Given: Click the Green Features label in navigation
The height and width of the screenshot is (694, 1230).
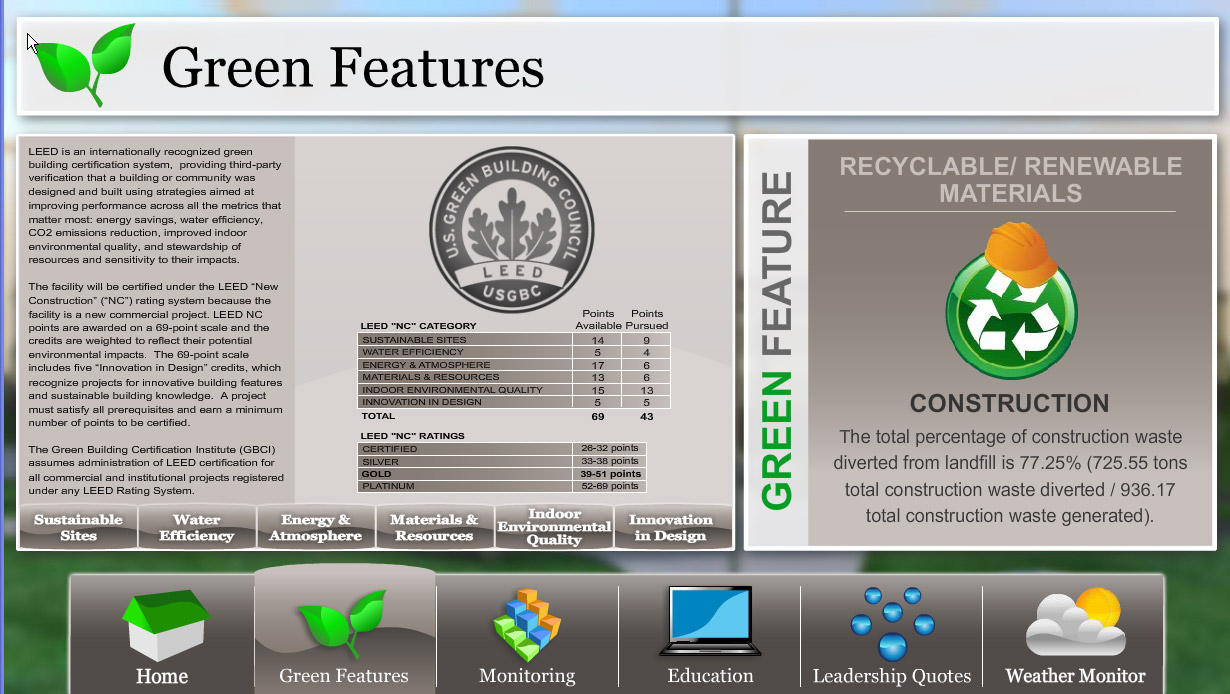Looking at the screenshot, I should click(x=344, y=676).
